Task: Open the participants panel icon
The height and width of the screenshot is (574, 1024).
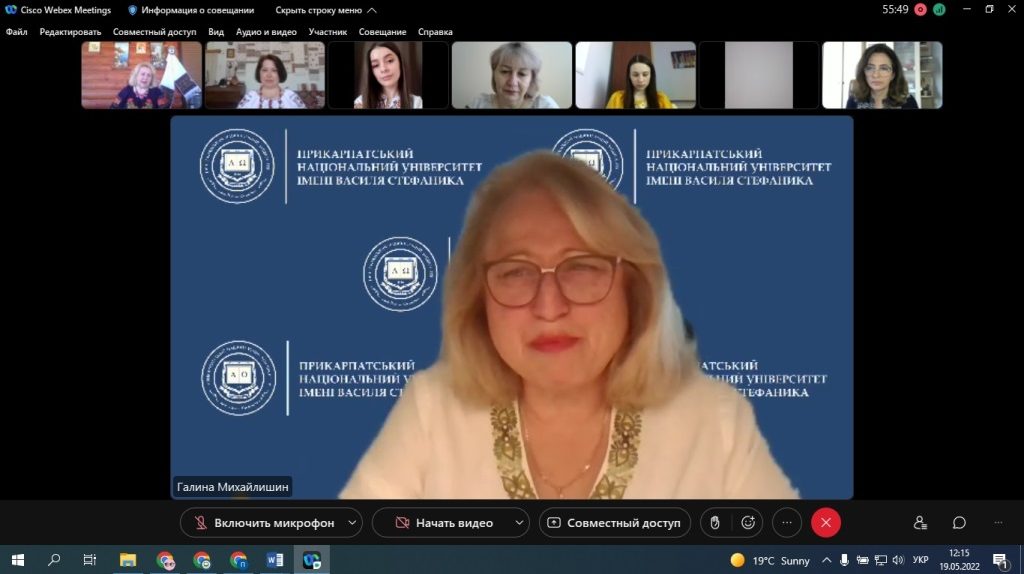Action: point(920,522)
